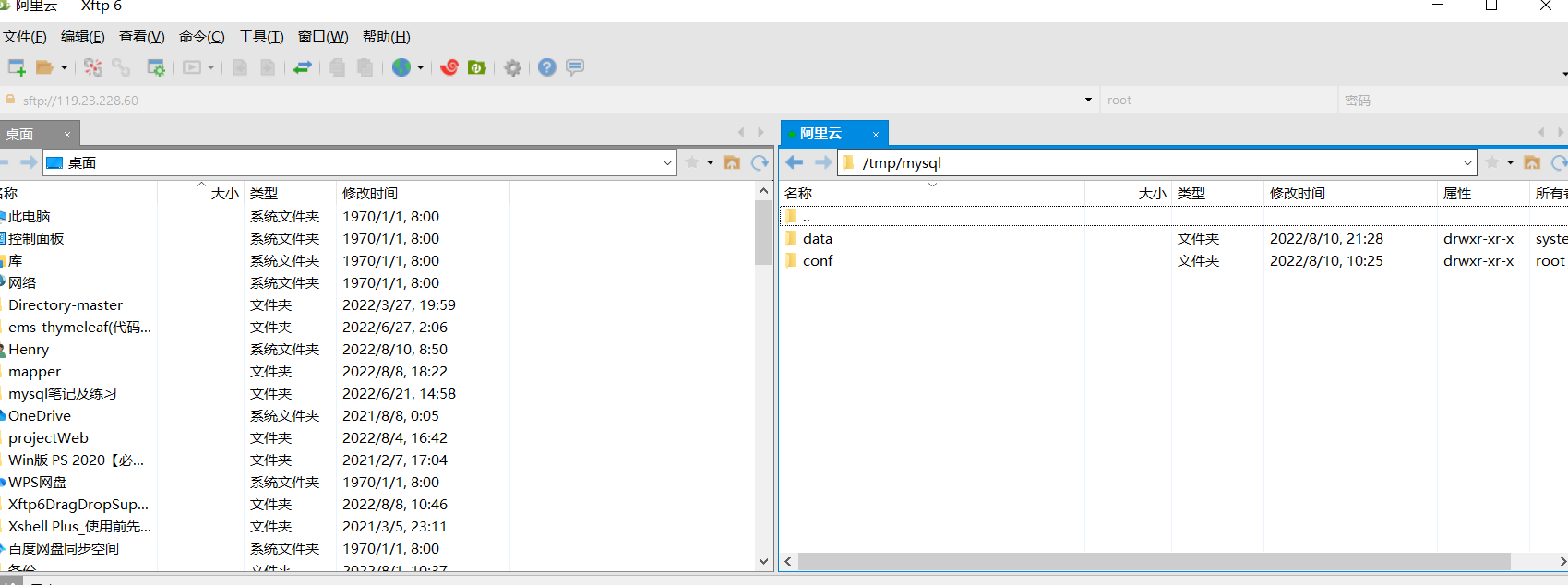Close the 桌面 local tab
This screenshot has height=585, width=1568.
click(x=67, y=135)
